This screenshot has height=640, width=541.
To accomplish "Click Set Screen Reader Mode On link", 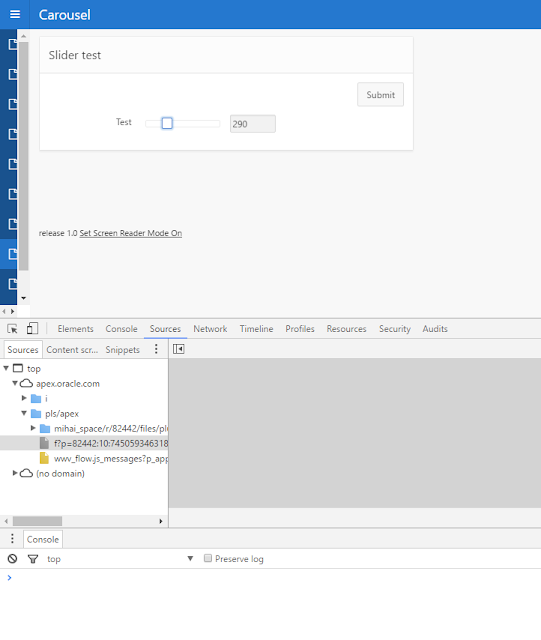I will (131, 233).
